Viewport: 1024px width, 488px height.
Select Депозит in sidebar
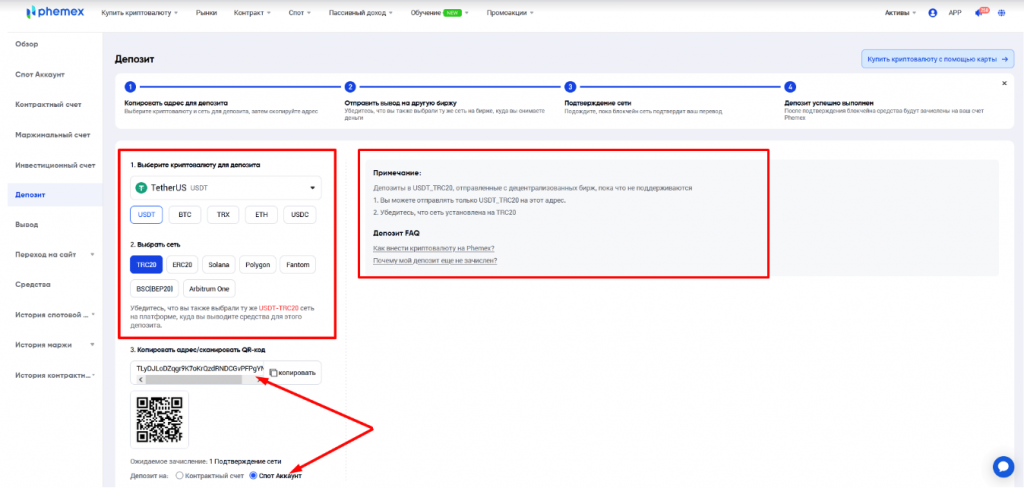(x=55, y=195)
